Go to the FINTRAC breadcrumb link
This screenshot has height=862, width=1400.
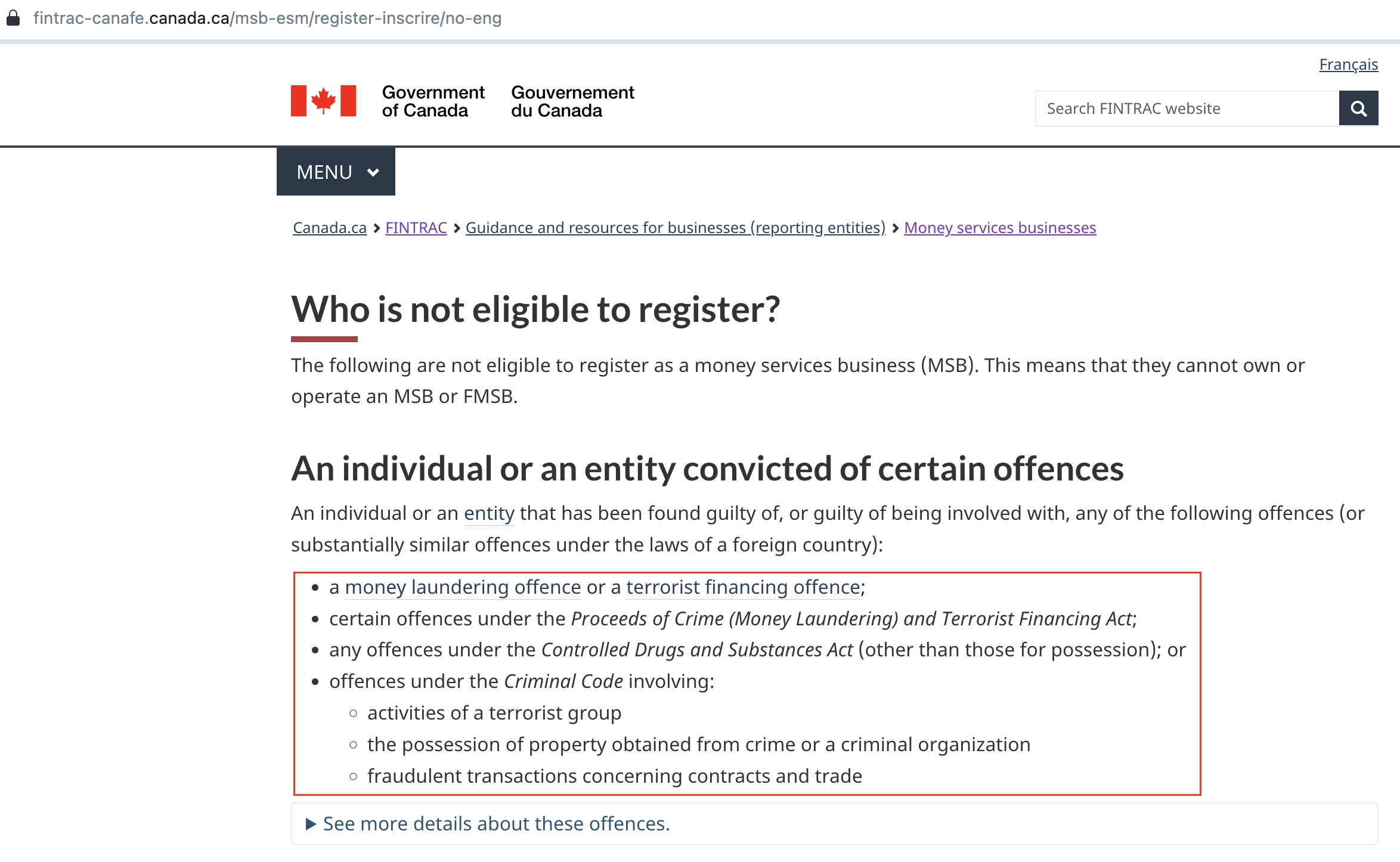416,228
